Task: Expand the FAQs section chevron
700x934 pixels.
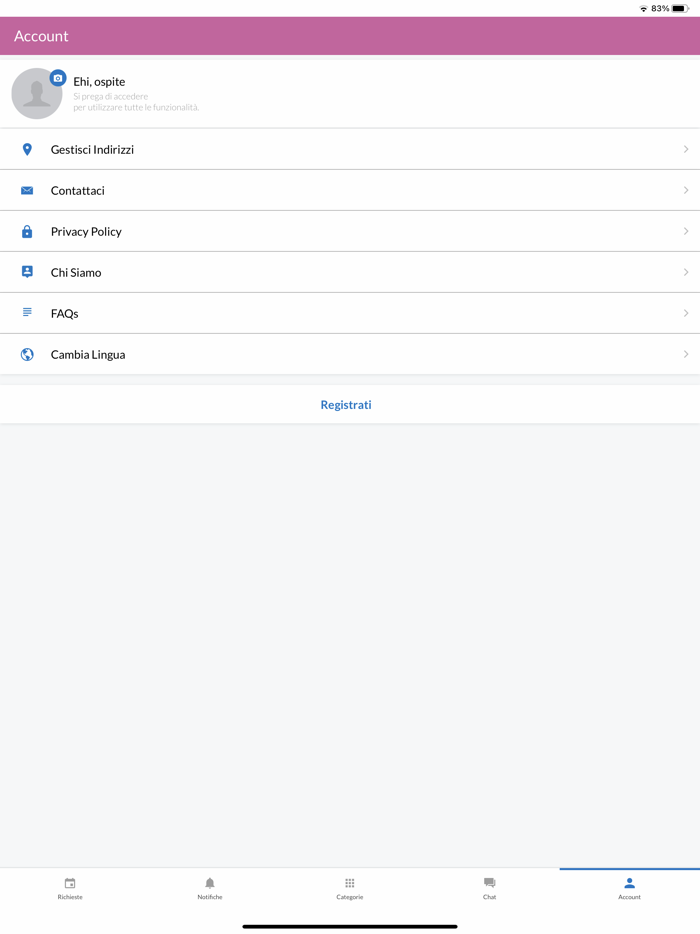Action: pos(686,312)
